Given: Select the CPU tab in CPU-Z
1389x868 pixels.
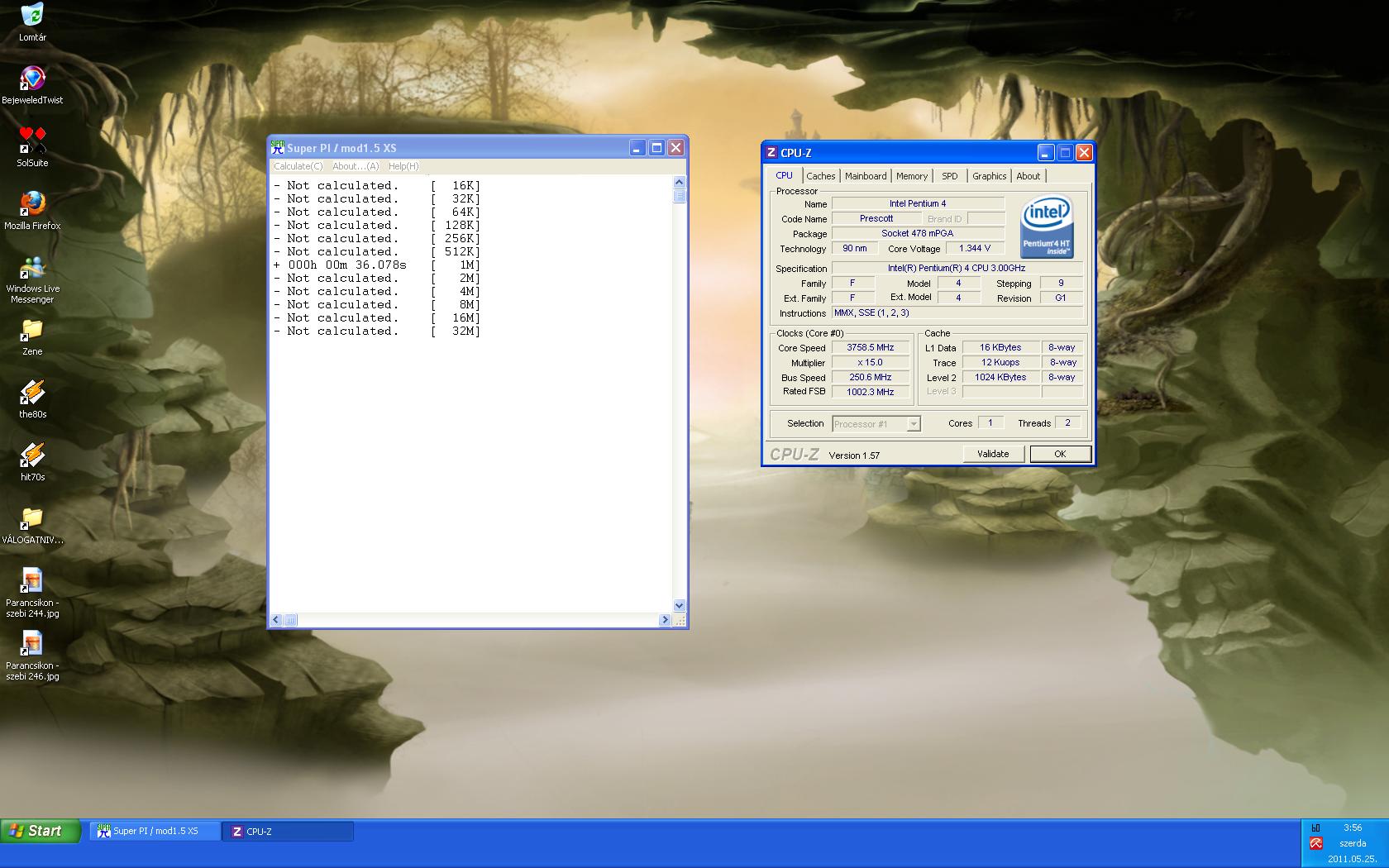Looking at the screenshot, I should click(784, 175).
